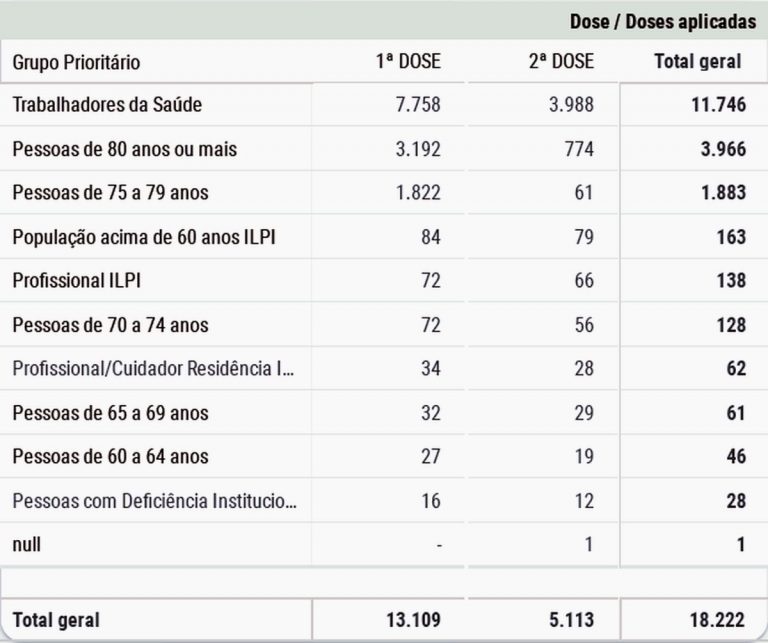Select the Profissional ILPI row label
This screenshot has height=643, width=768.
[x=76, y=281]
